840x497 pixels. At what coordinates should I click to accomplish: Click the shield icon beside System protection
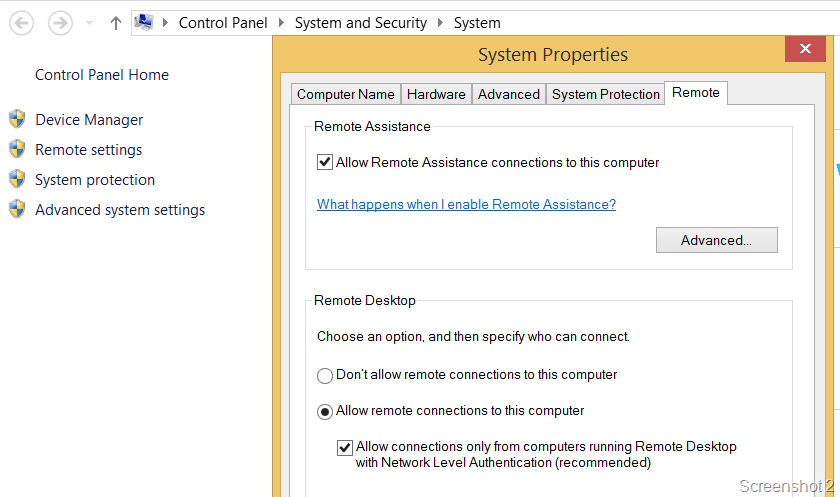click(17, 180)
